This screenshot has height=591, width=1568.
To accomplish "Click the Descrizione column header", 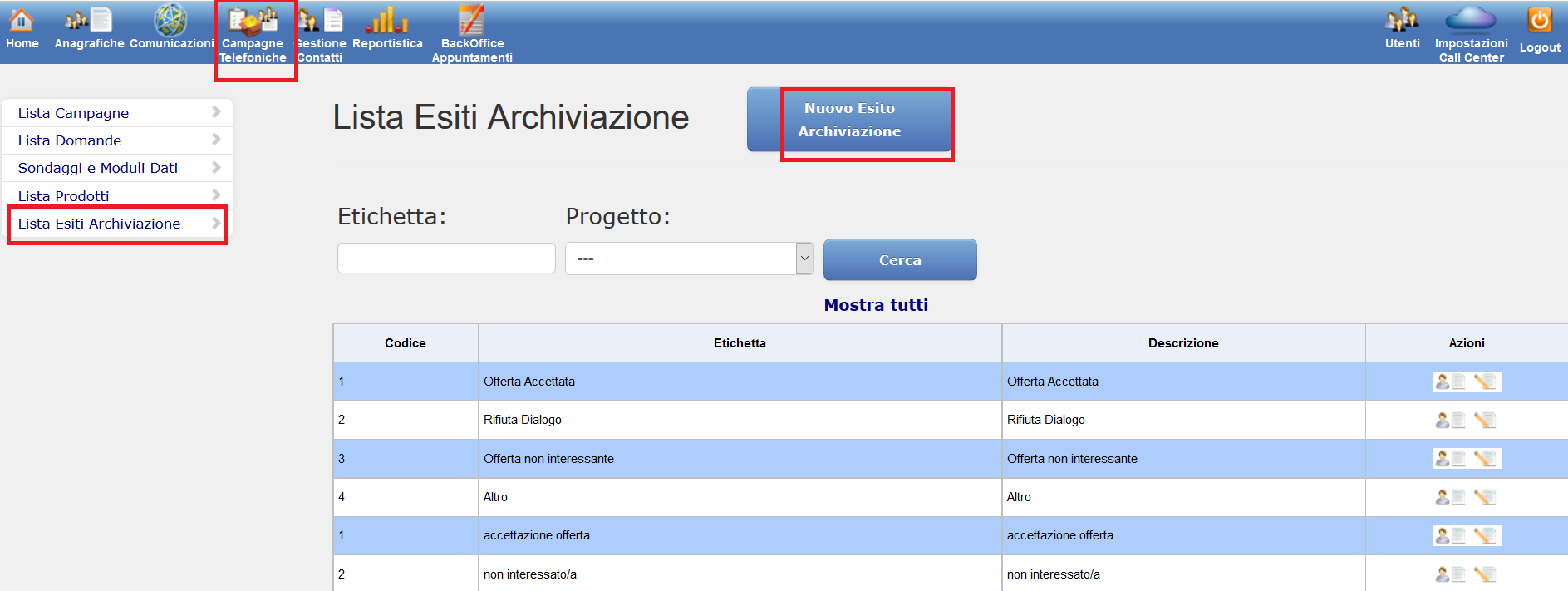I will coord(1183,343).
